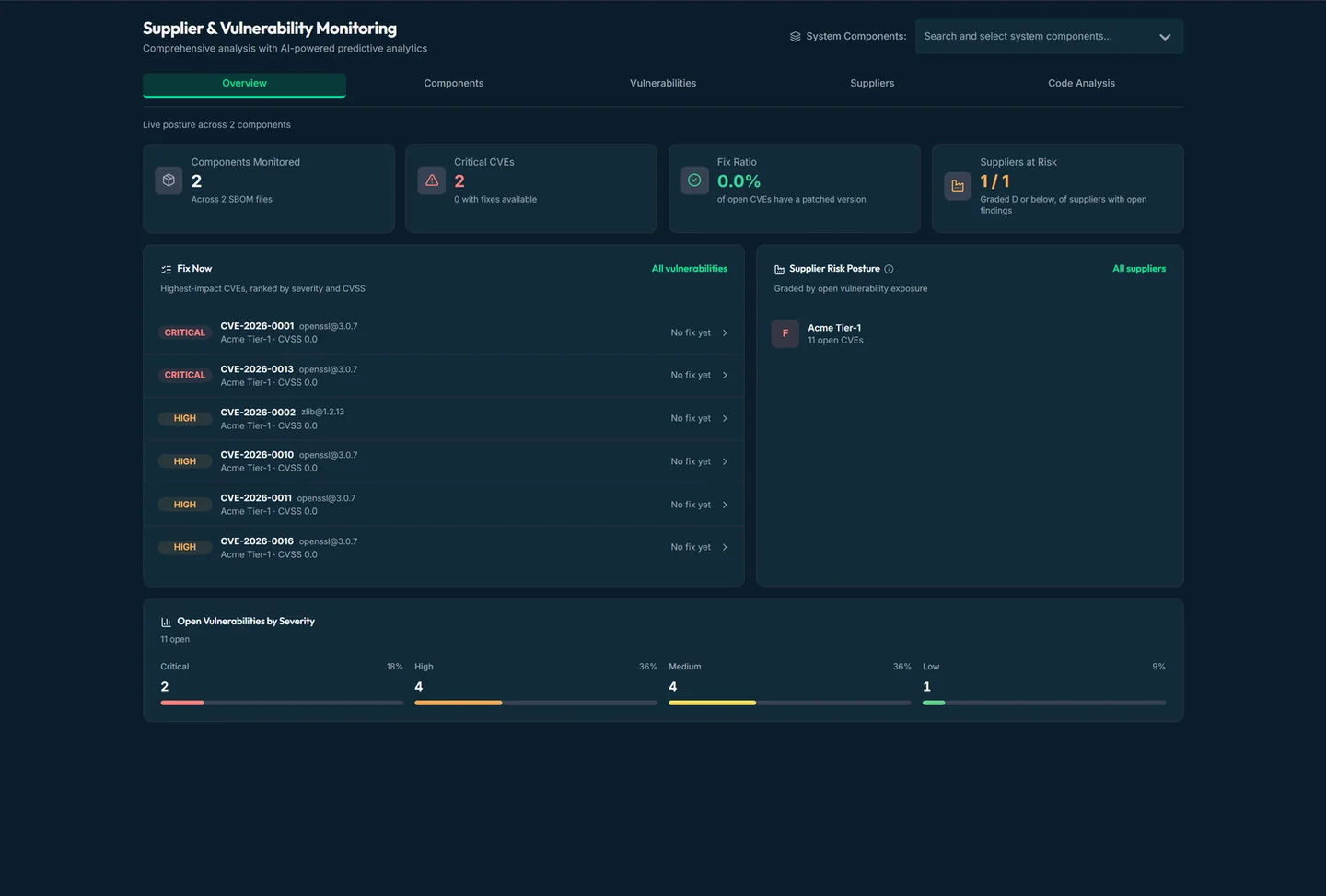The width and height of the screenshot is (1326, 896).
Task: Click the HIGH badge on CVE-2026-0002
Action: tap(185, 418)
